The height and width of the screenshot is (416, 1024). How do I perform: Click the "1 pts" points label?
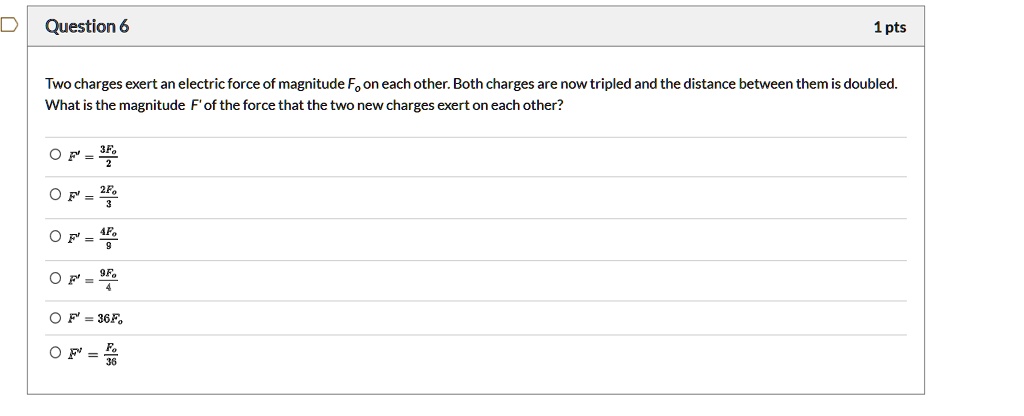[889, 28]
